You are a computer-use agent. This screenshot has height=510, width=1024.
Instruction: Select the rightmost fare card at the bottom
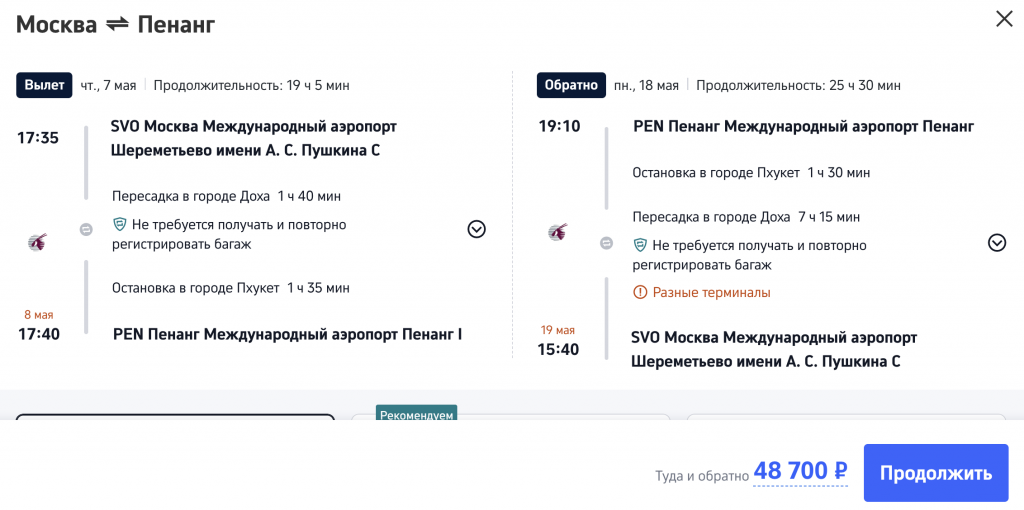(846, 417)
